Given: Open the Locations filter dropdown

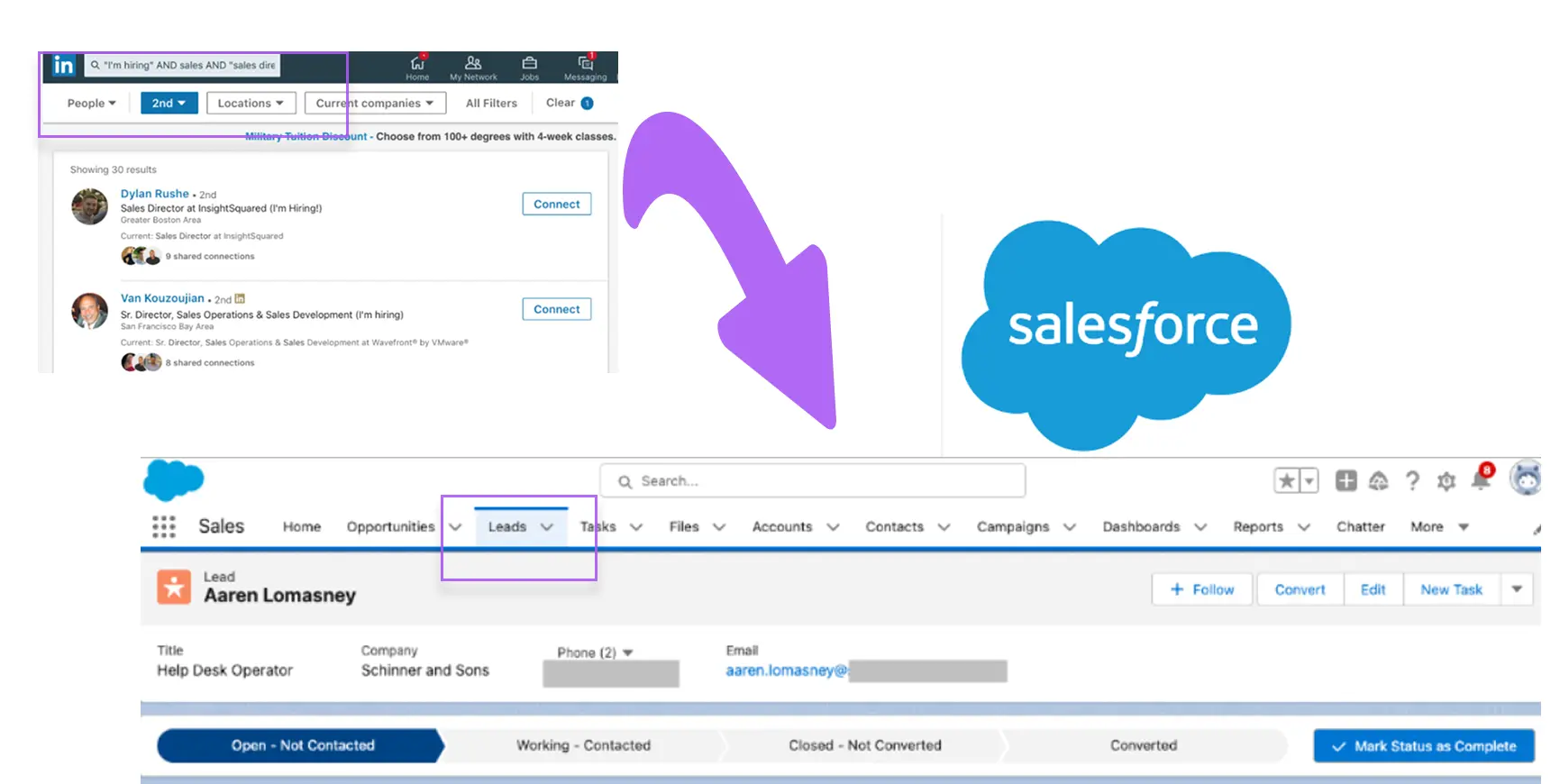Looking at the screenshot, I should click(x=251, y=103).
